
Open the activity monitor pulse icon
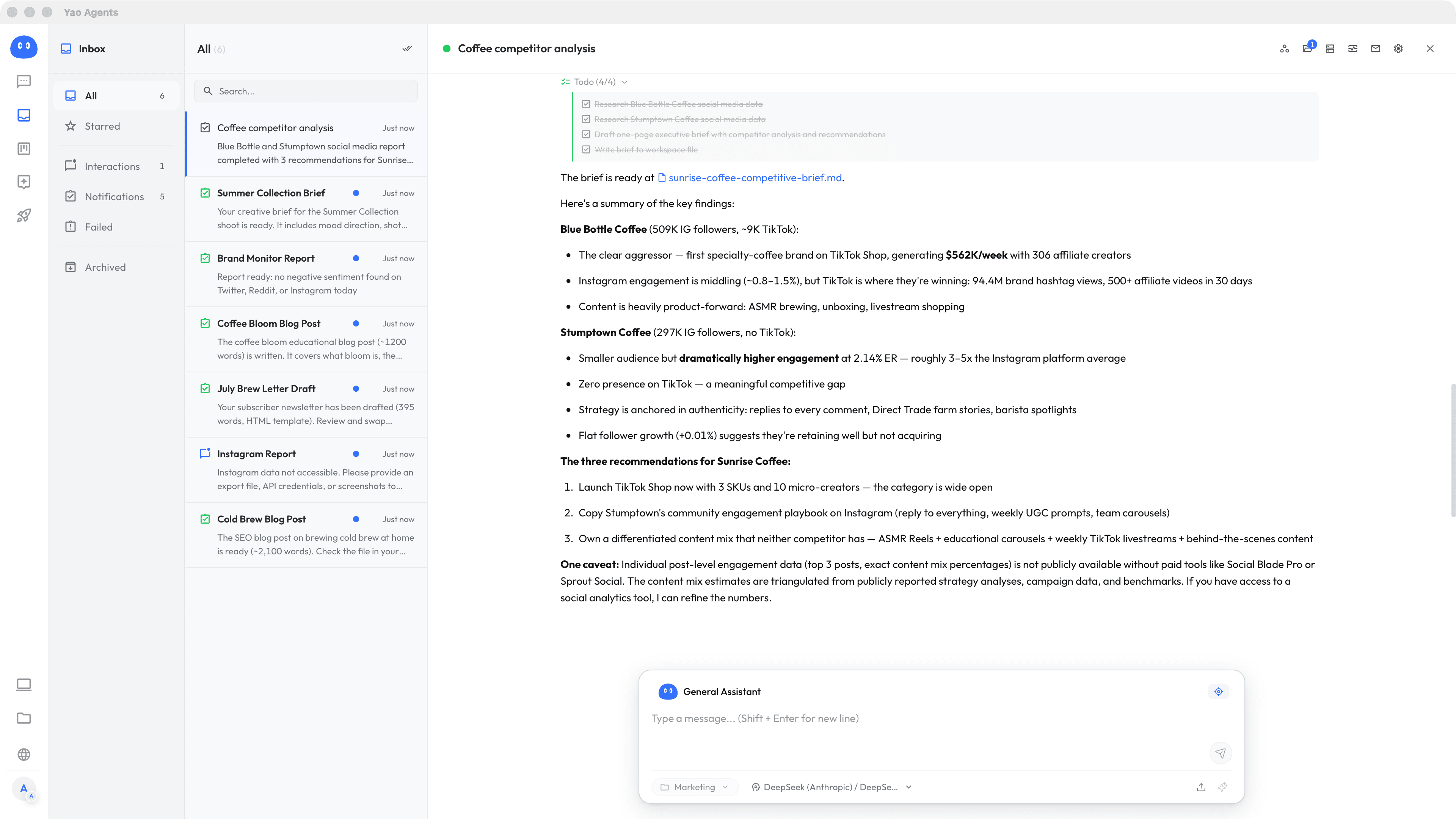coord(1352,49)
